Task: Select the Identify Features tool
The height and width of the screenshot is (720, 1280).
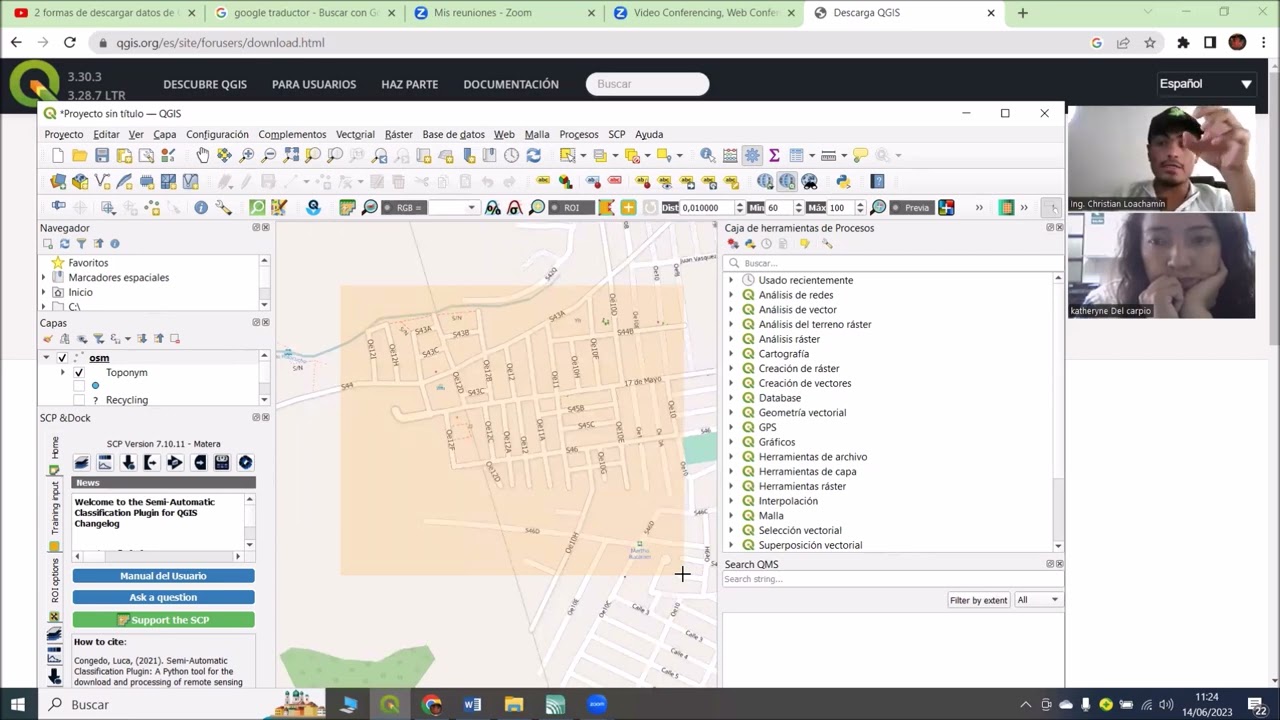Action: click(707, 155)
